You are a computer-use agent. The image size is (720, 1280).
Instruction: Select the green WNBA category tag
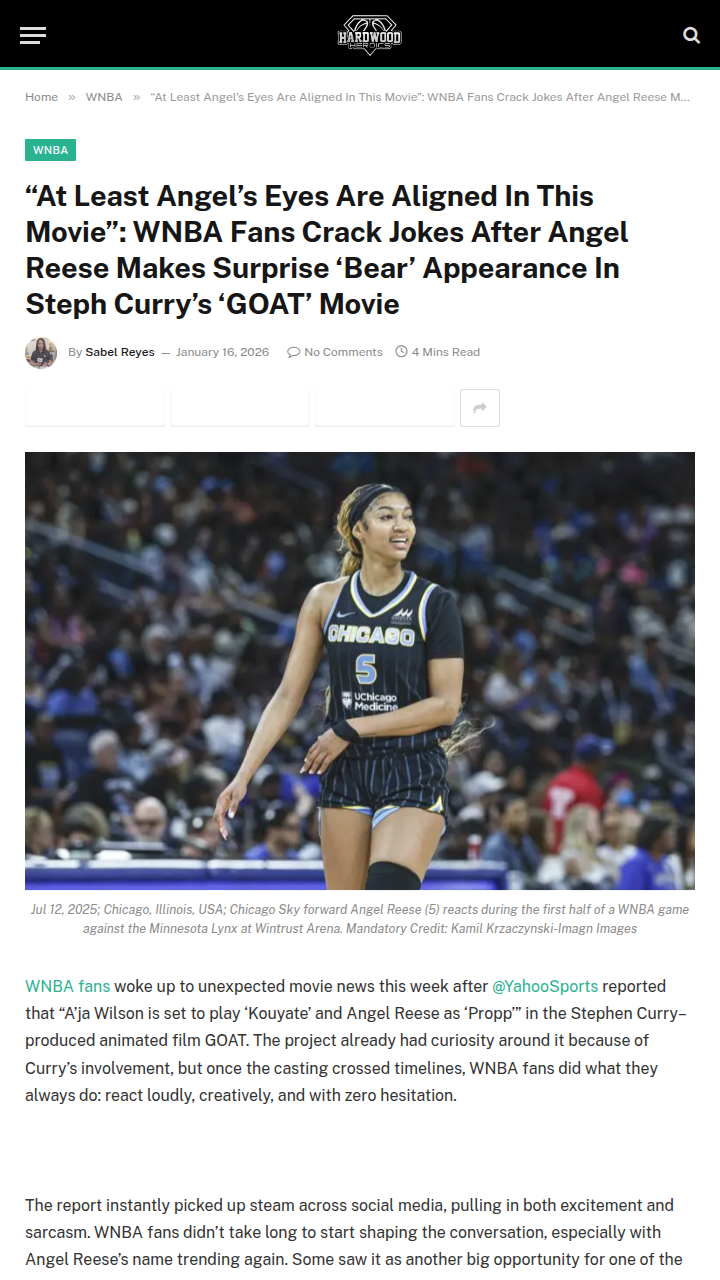pyautogui.click(x=50, y=150)
